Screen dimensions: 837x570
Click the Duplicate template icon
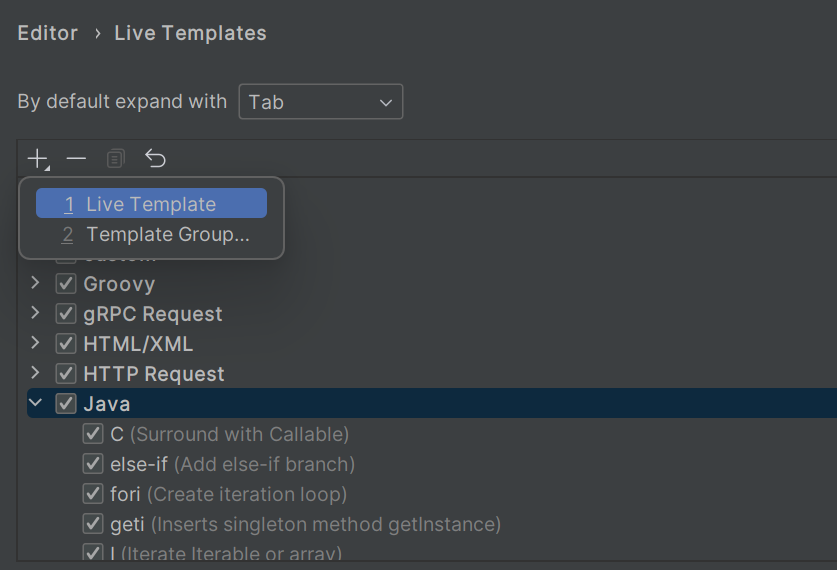116,159
